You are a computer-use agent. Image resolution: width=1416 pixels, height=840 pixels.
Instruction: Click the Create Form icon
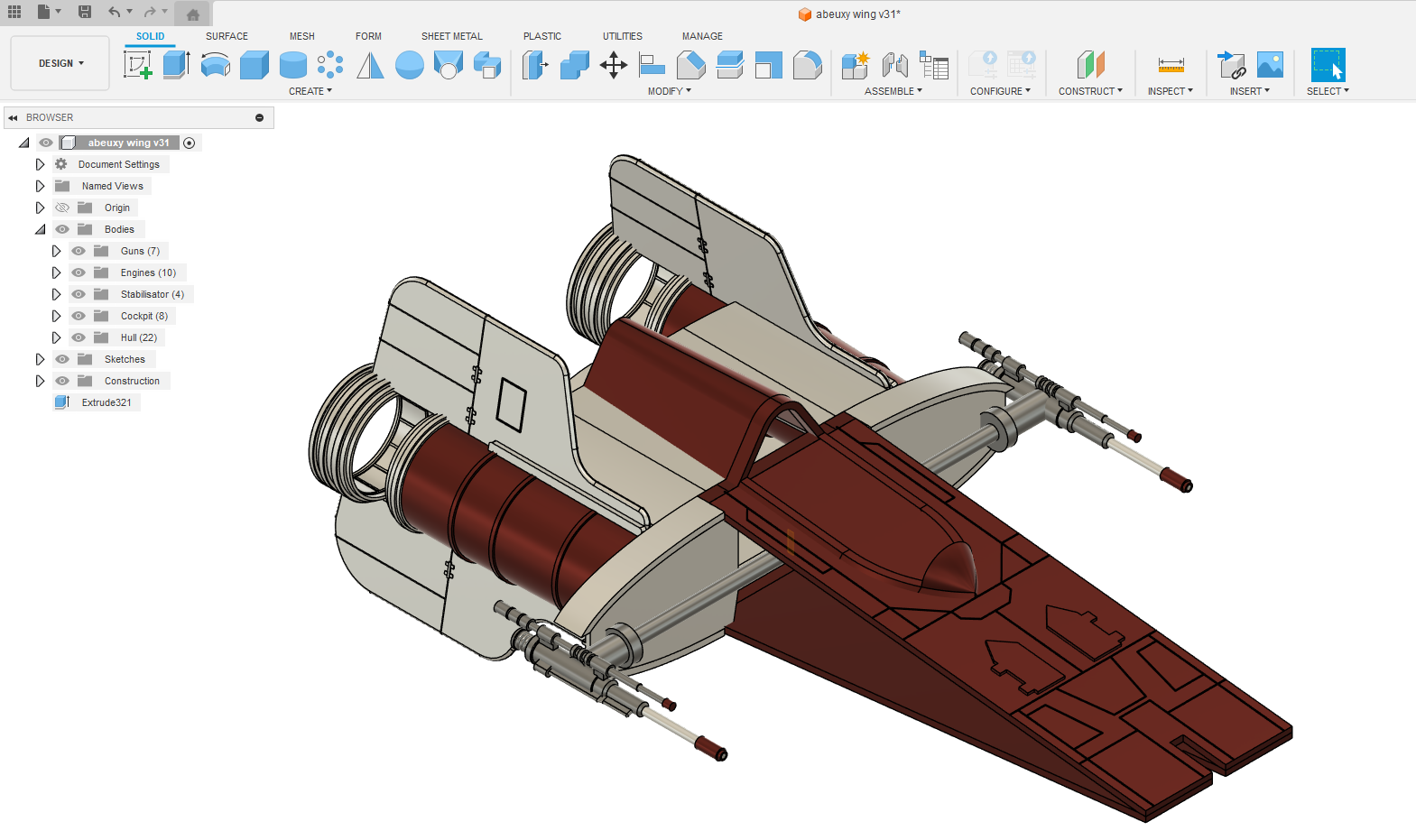(x=487, y=65)
